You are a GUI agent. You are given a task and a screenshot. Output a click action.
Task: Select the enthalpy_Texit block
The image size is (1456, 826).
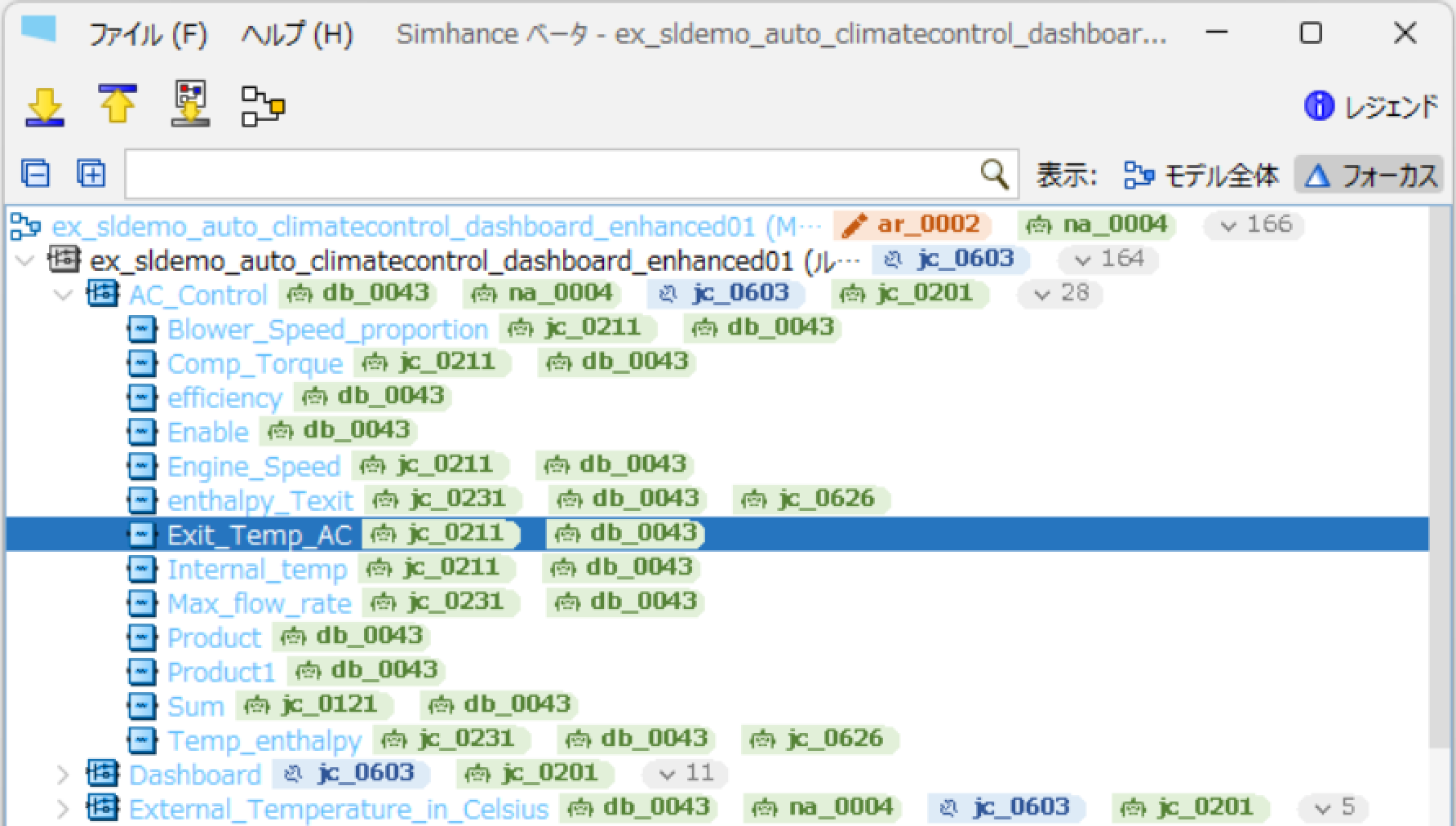260,500
